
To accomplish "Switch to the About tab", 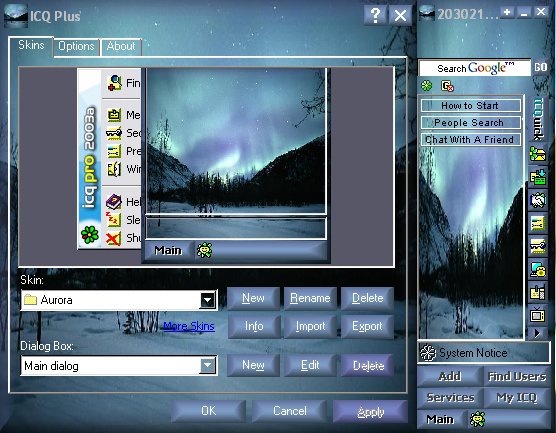I will (121, 46).
